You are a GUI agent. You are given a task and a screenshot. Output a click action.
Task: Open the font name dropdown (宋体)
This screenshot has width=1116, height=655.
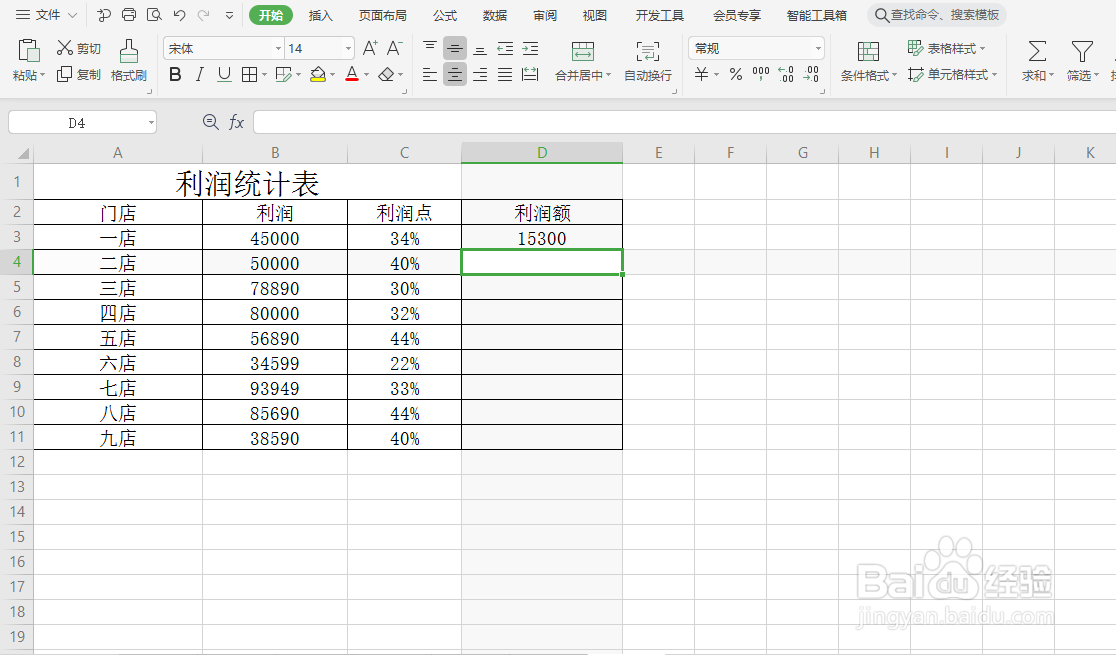point(278,48)
